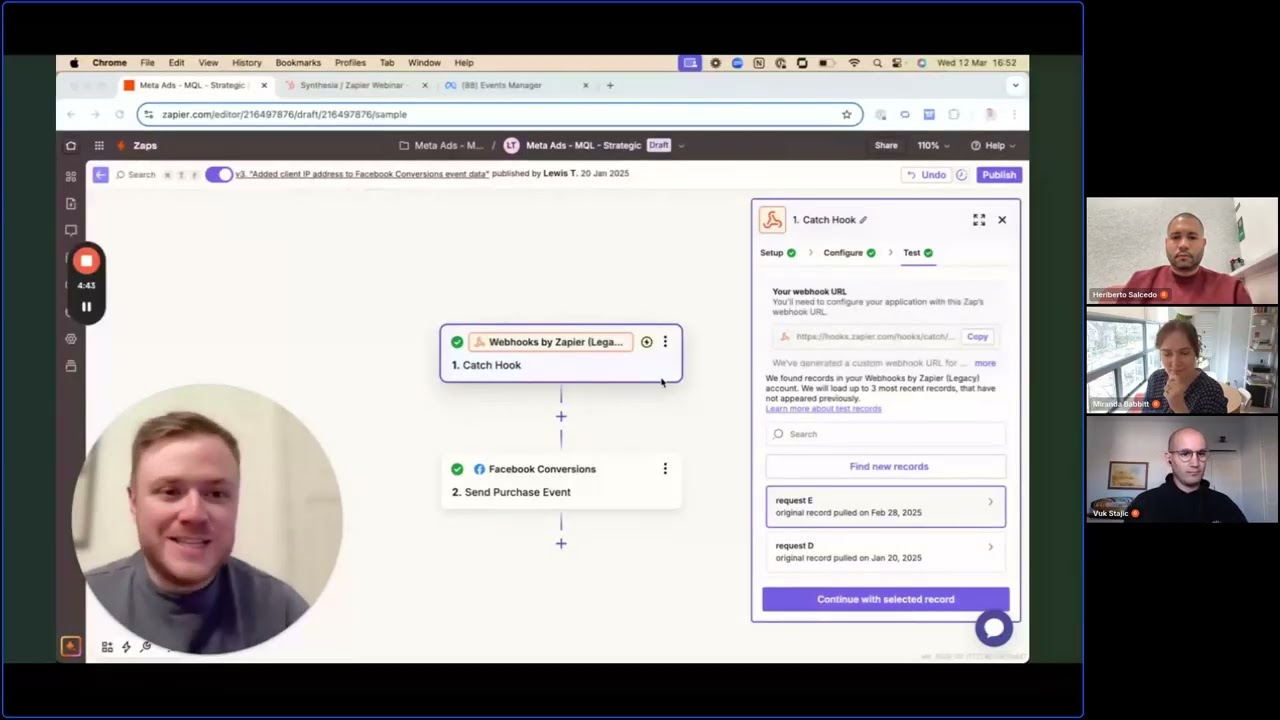Select the request E record
The width and height of the screenshot is (1280, 720).
click(x=886, y=506)
